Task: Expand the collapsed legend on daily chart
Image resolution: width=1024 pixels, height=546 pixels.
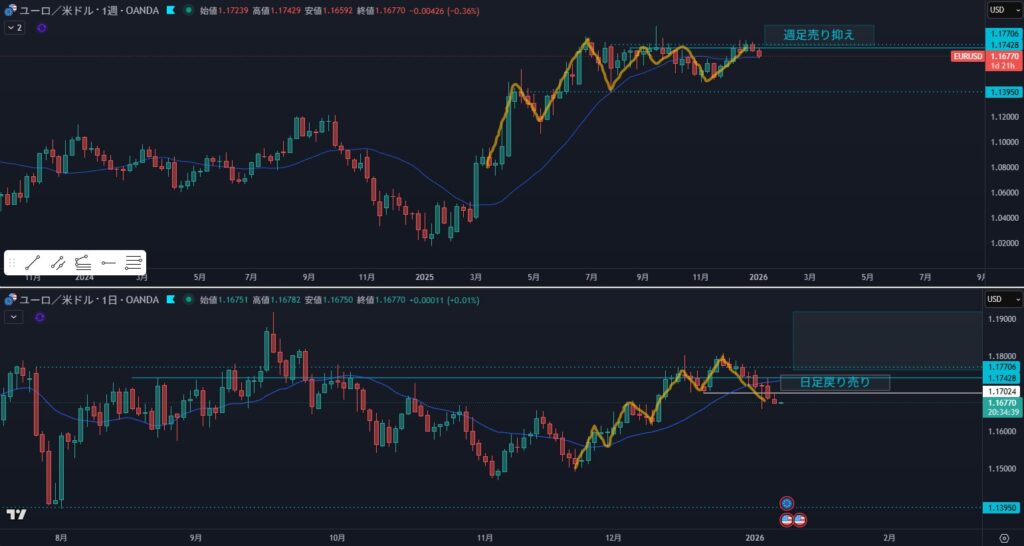Action: tap(14, 317)
